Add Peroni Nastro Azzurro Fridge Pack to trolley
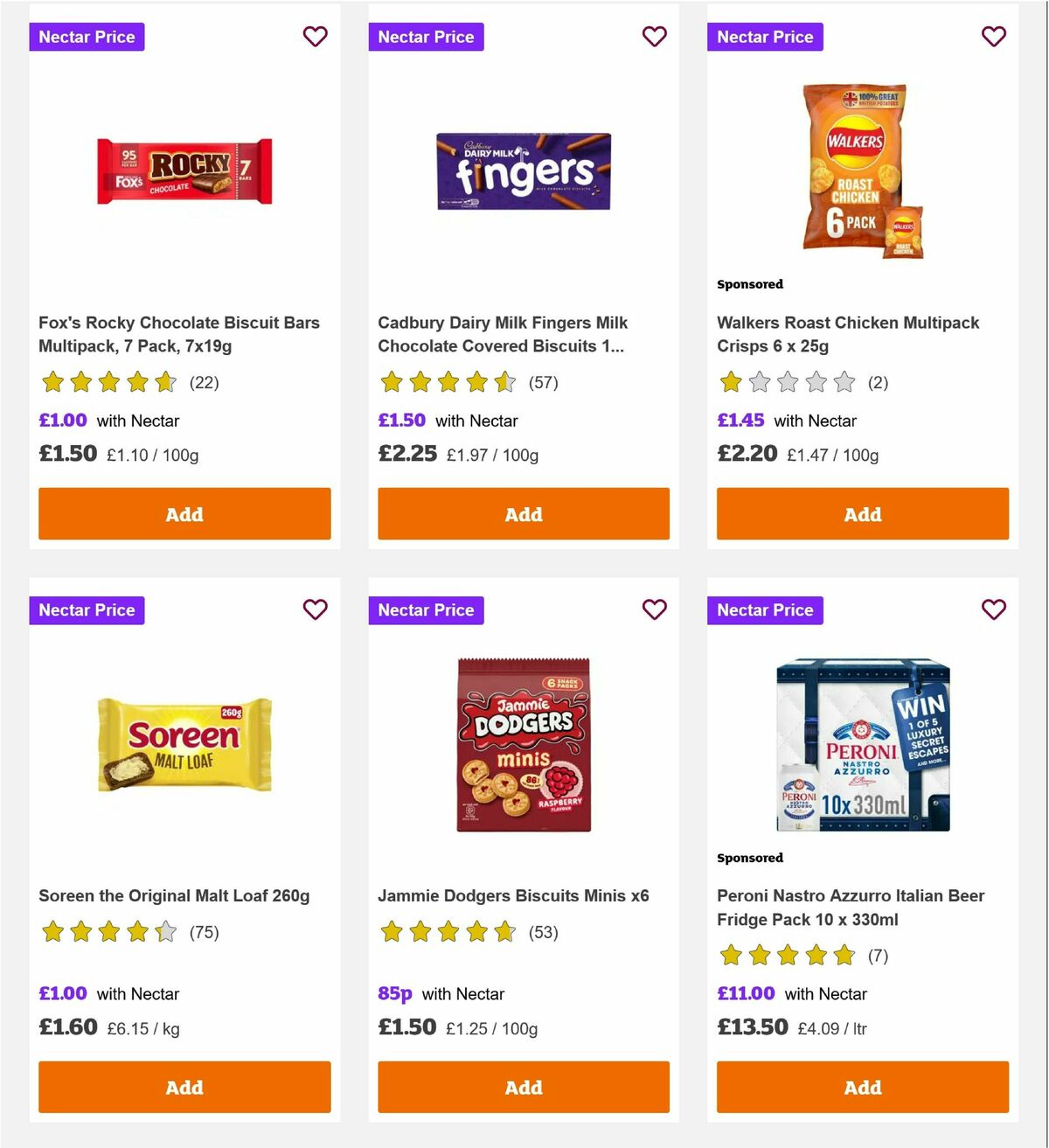The image size is (1049, 1148). click(x=862, y=1087)
